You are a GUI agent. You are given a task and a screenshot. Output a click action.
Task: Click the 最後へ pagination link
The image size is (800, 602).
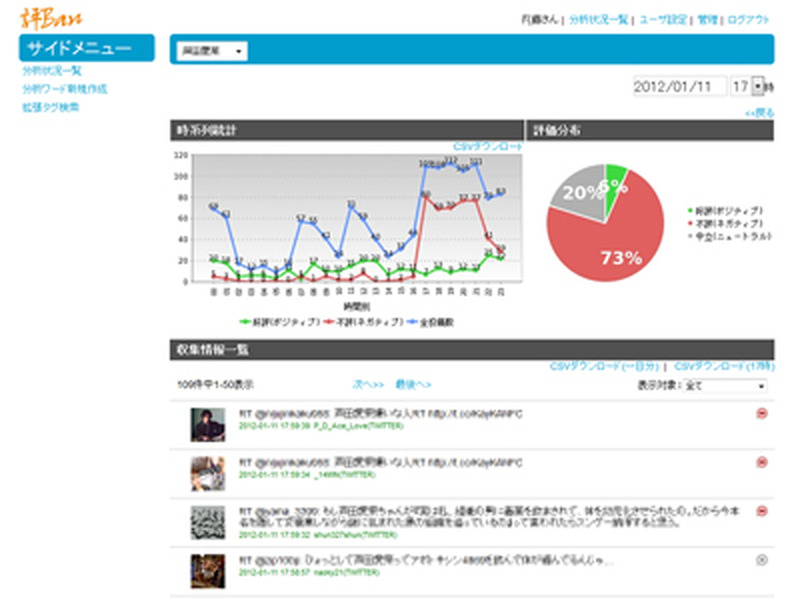pos(413,384)
